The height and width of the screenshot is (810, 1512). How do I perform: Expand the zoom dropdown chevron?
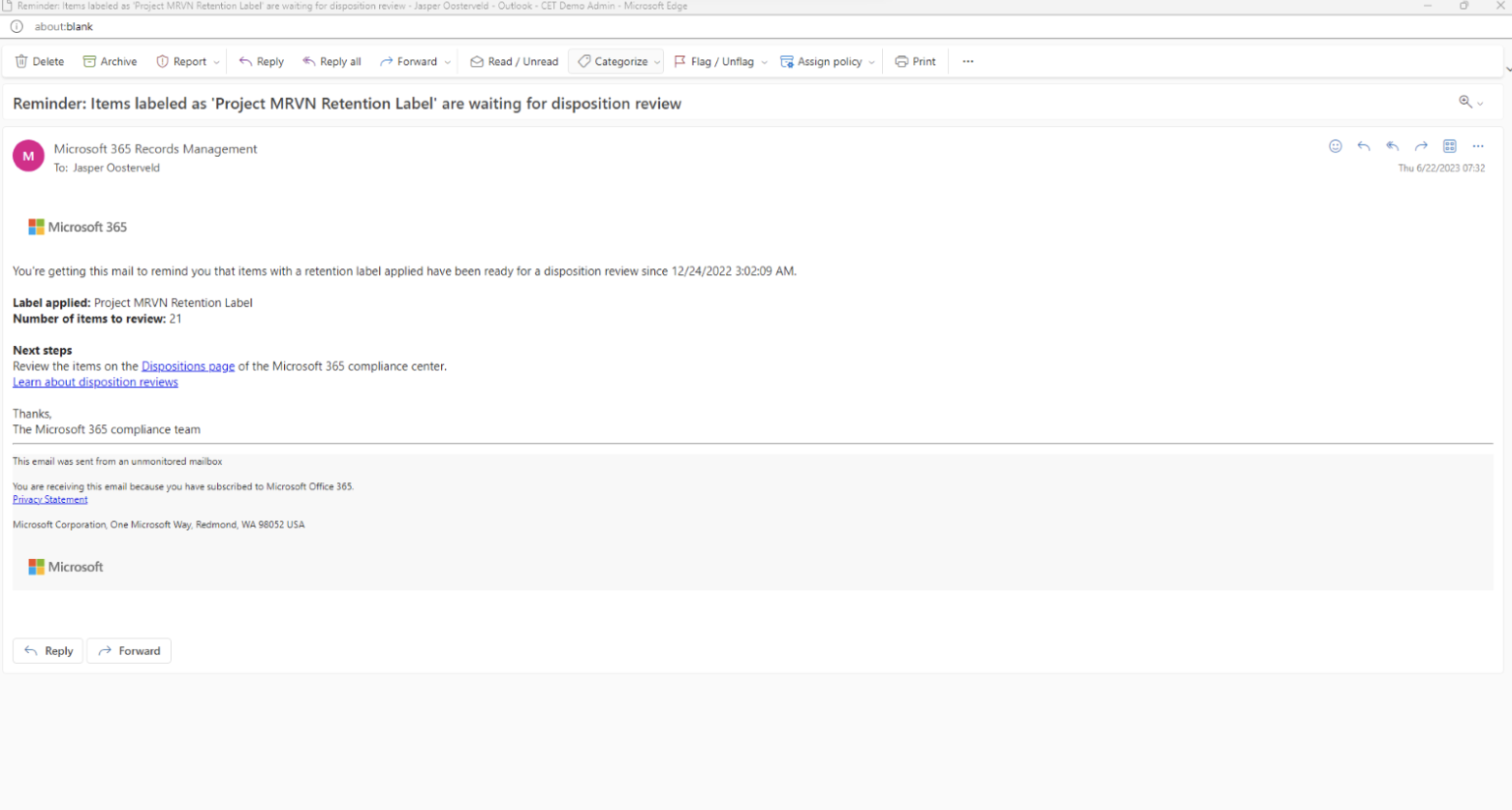[x=1480, y=104]
